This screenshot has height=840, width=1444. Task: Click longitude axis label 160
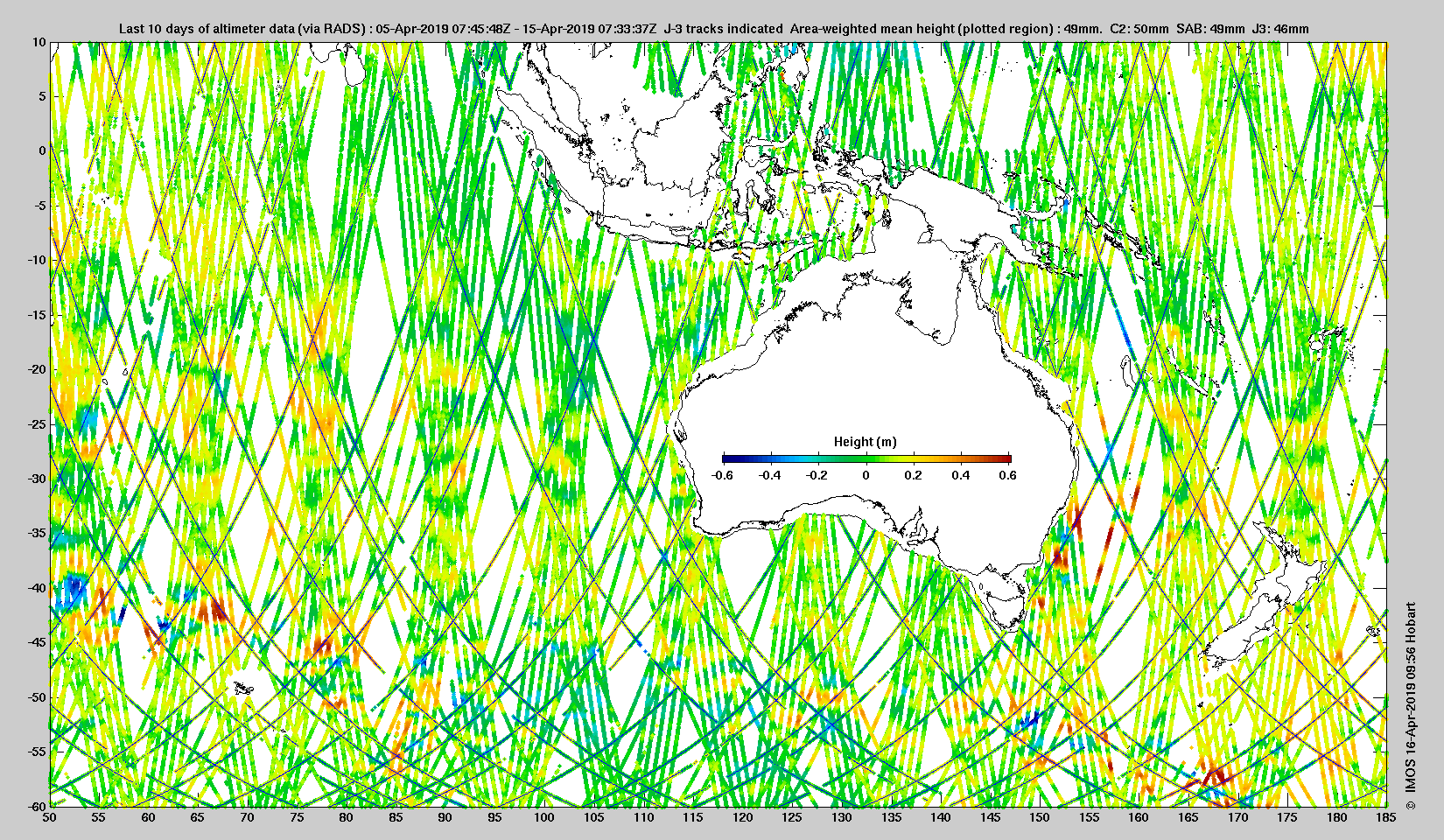pyautogui.click(x=1139, y=817)
